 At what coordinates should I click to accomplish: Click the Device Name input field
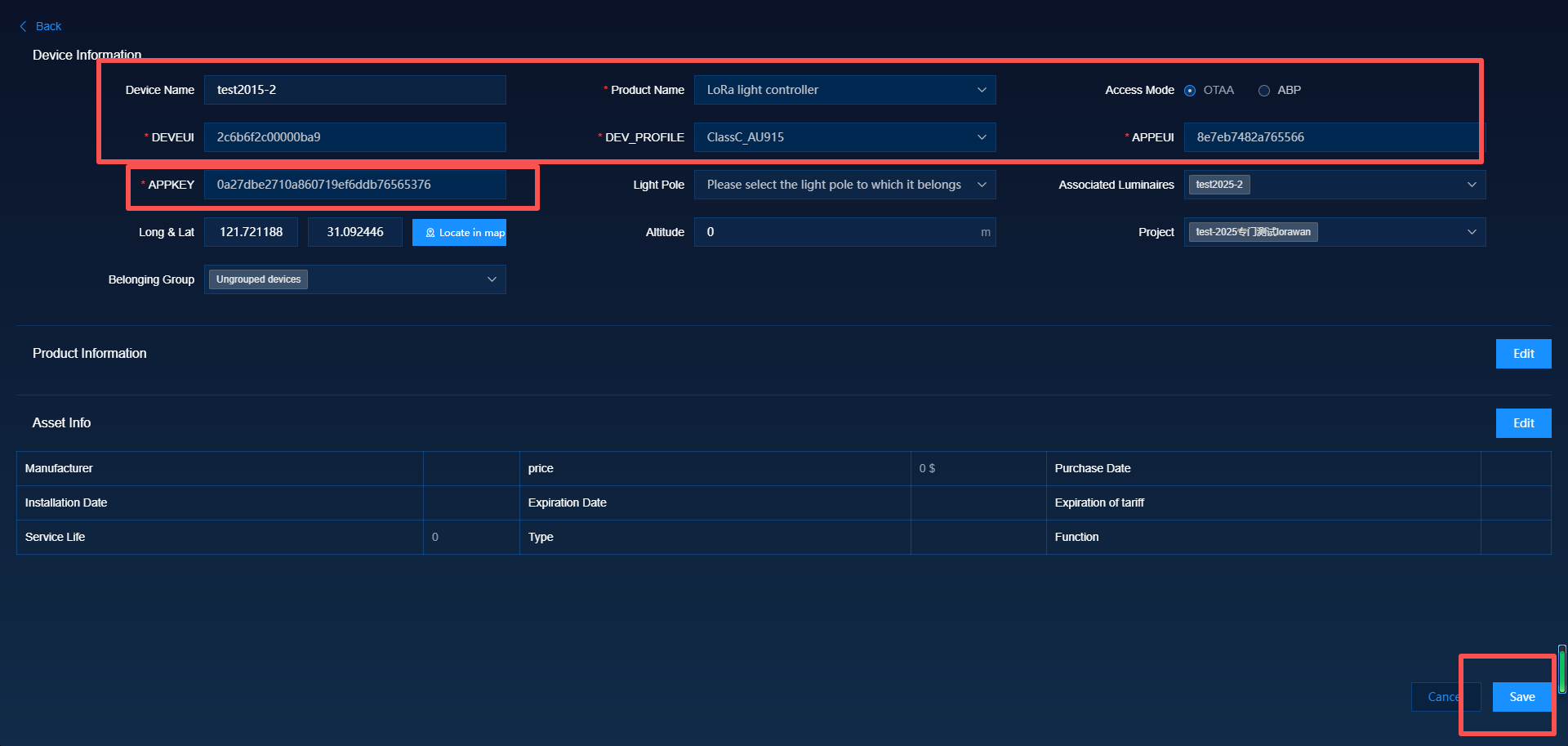[354, 90]
